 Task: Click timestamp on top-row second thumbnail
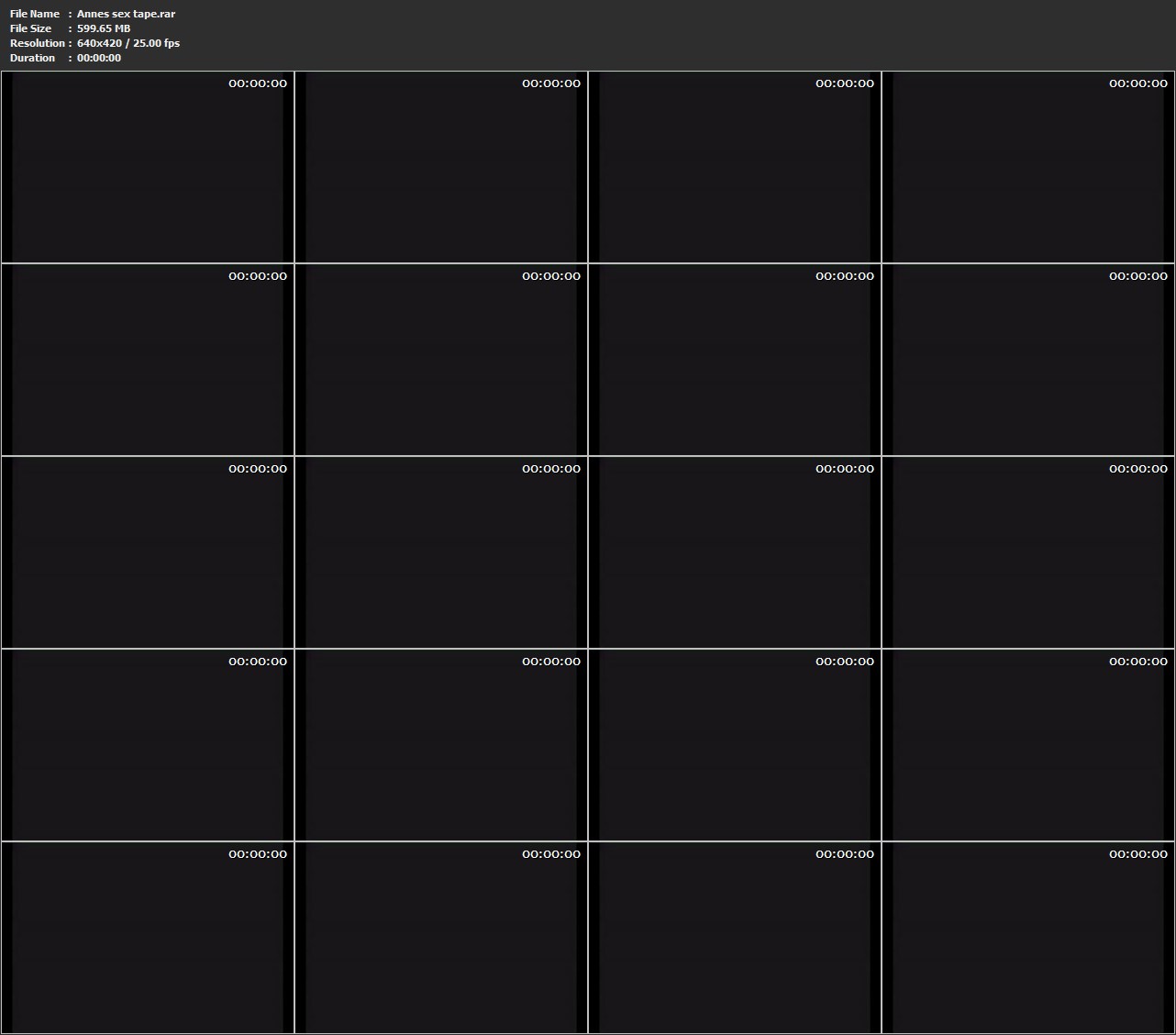click(551, 83)
